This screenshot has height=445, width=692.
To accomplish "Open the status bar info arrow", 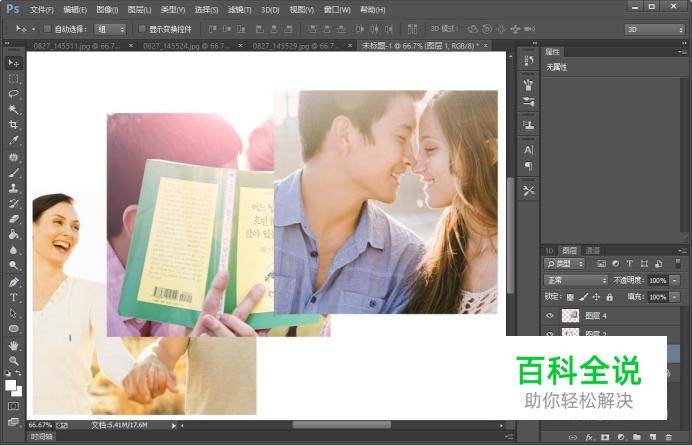I will tap(173, 426).
